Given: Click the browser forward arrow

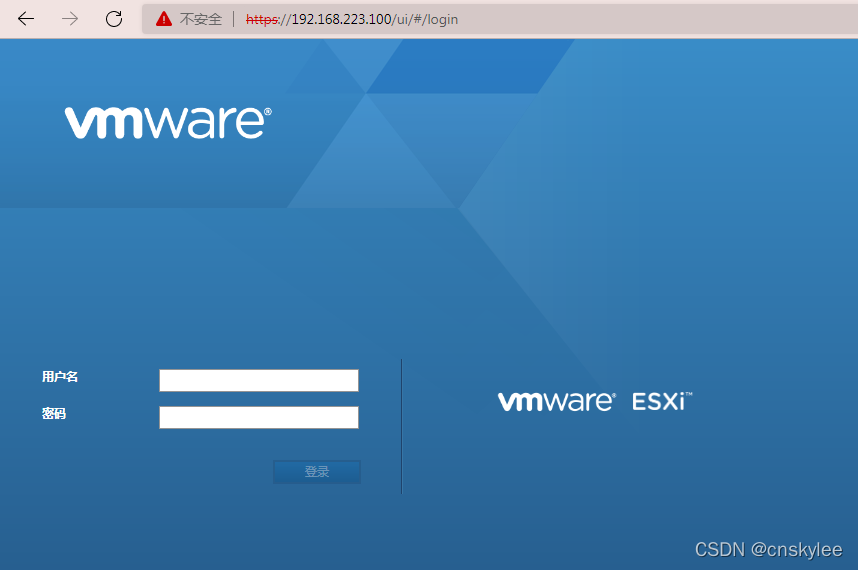Looking at the screenshot, I should point(69,19).
